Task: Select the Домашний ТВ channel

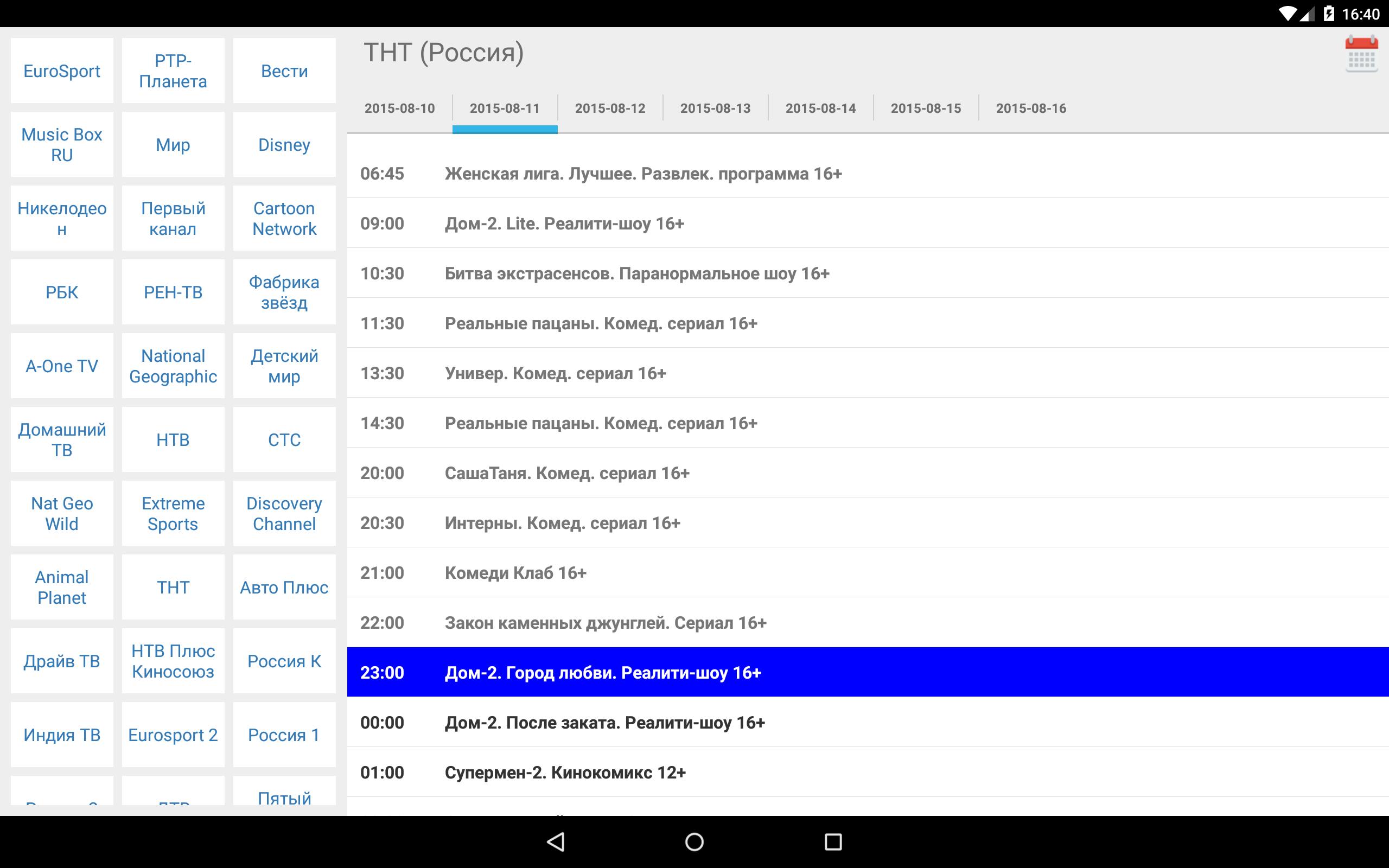Action: tap(62, 440)
